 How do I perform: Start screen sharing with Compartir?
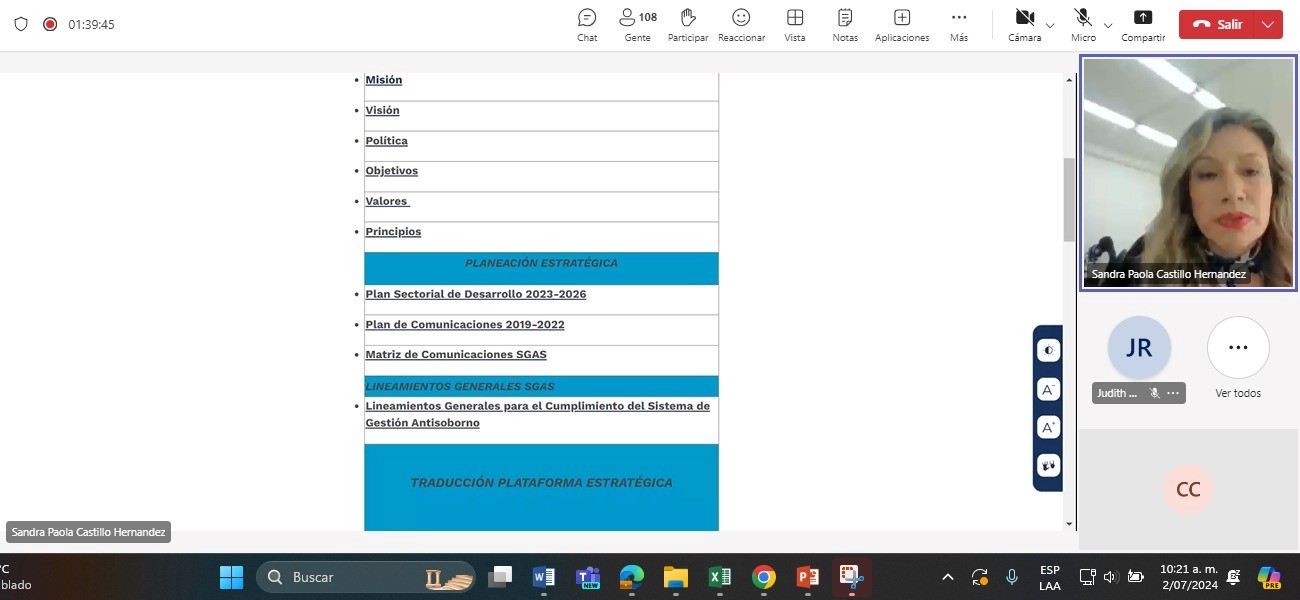(x=1143, y=25)
